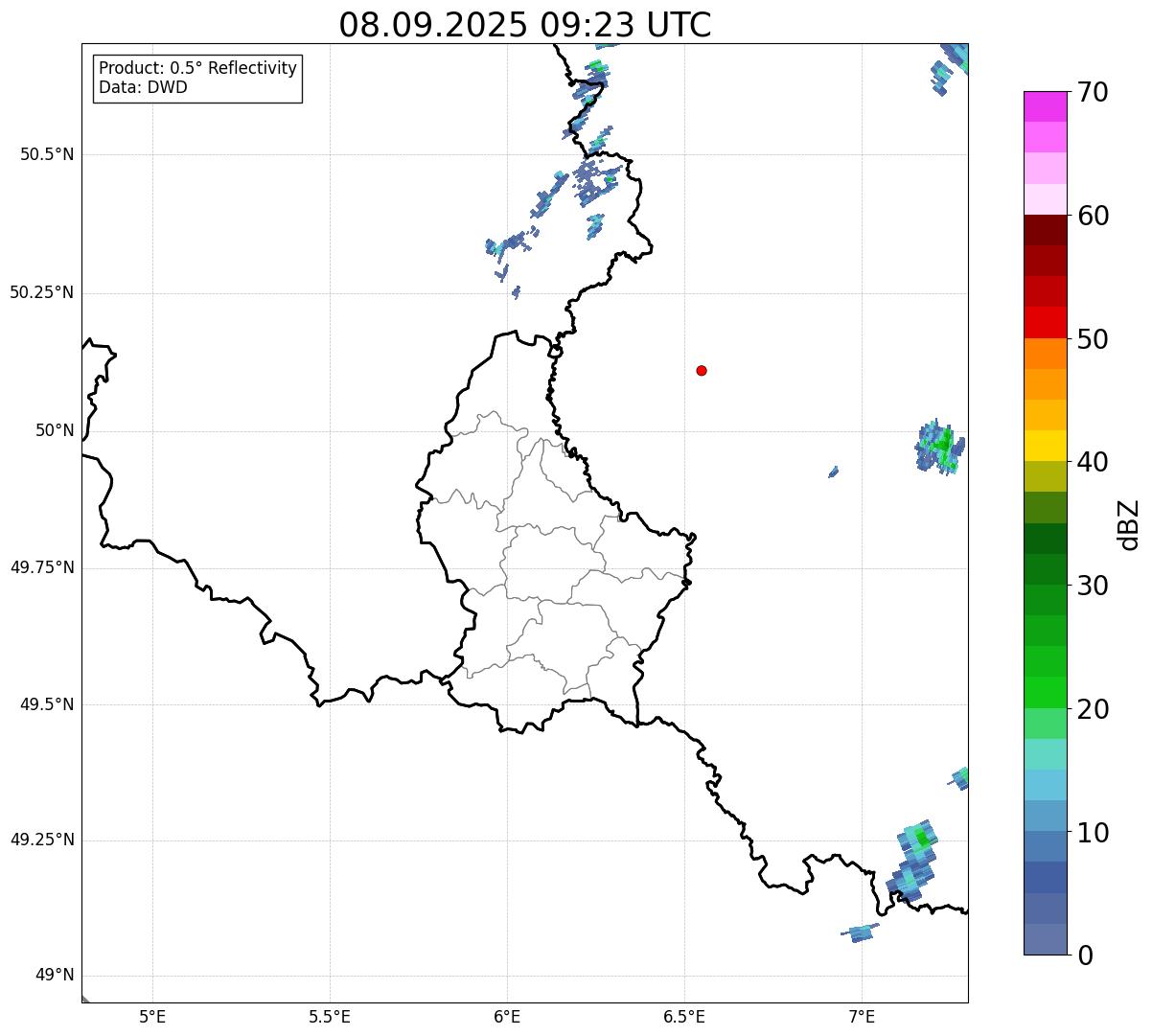This screenshot has width=1152, height=1036.
Task: Click the green radar echo near 50°N 7.2°E
Action: pos(940,447)
